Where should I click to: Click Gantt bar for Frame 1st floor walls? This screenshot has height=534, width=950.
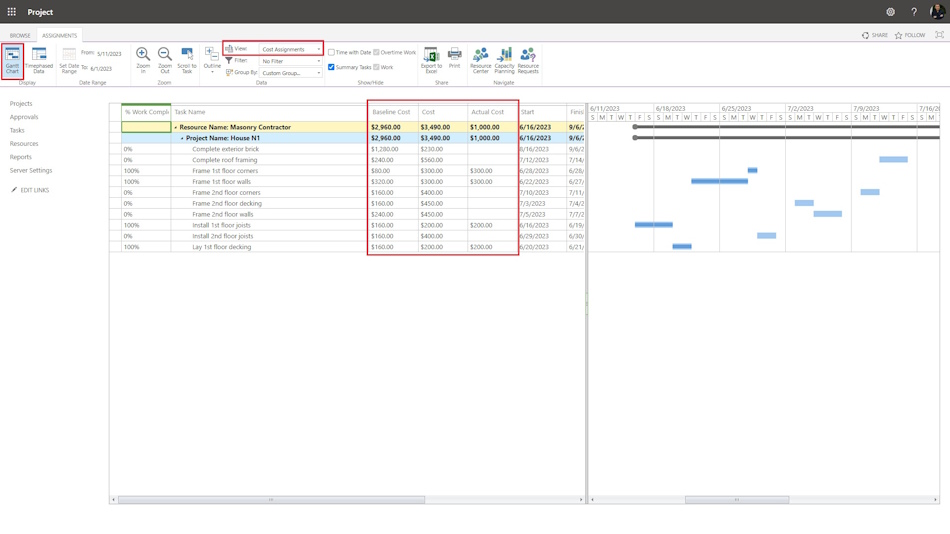[719, 181]
